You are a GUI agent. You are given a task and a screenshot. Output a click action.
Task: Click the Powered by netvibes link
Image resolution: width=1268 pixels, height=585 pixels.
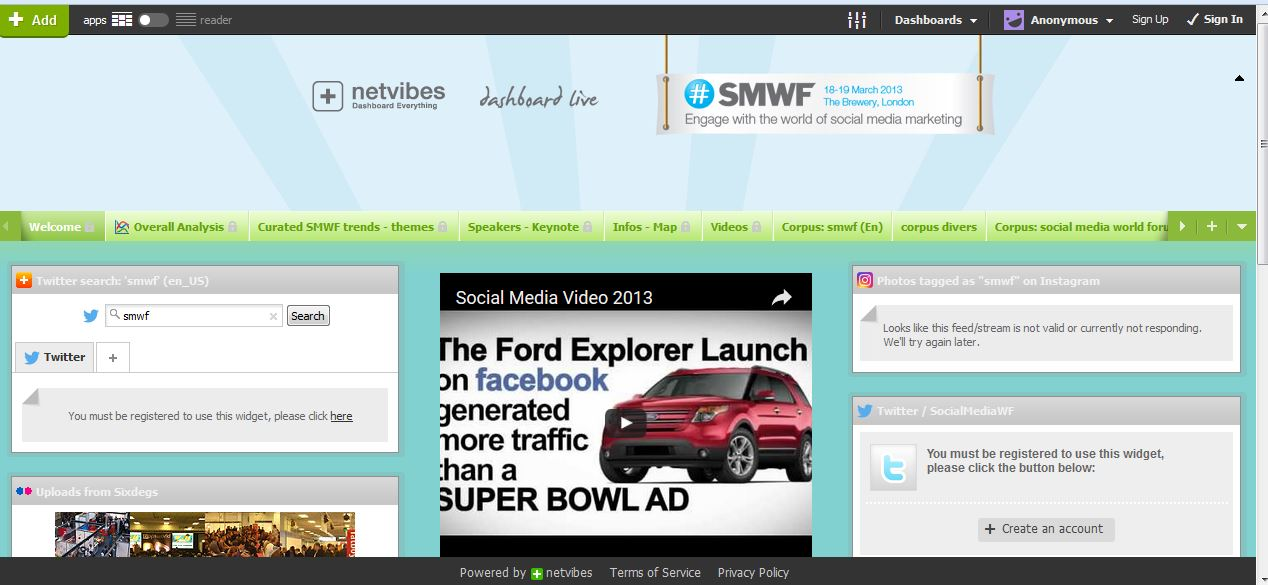pyautogui.click(x=526, y=573)
